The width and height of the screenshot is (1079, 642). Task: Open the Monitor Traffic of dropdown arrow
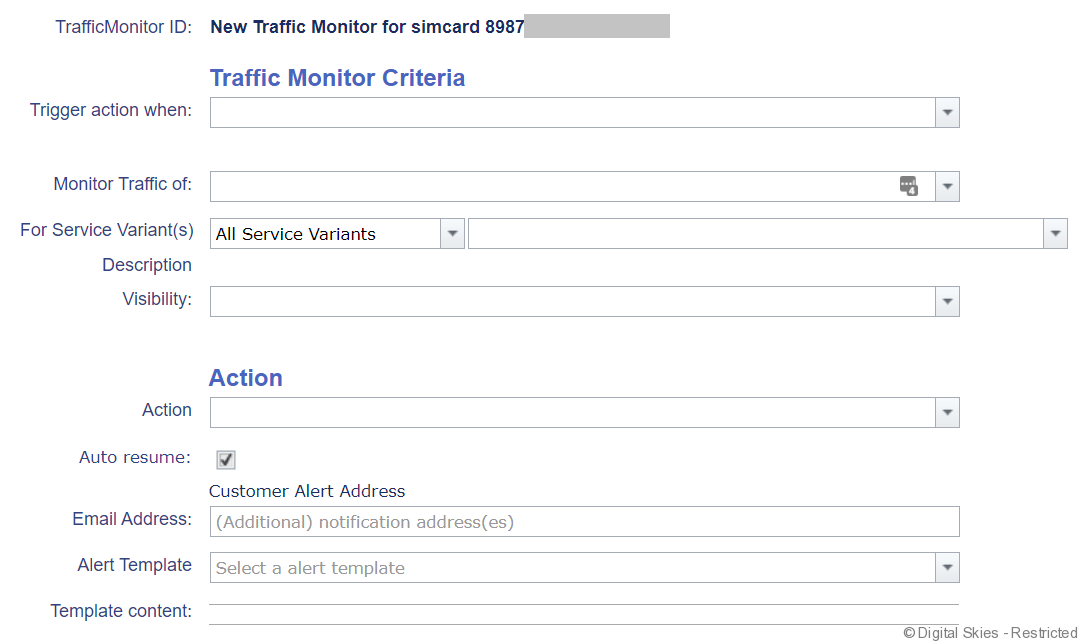coord(947,186)
